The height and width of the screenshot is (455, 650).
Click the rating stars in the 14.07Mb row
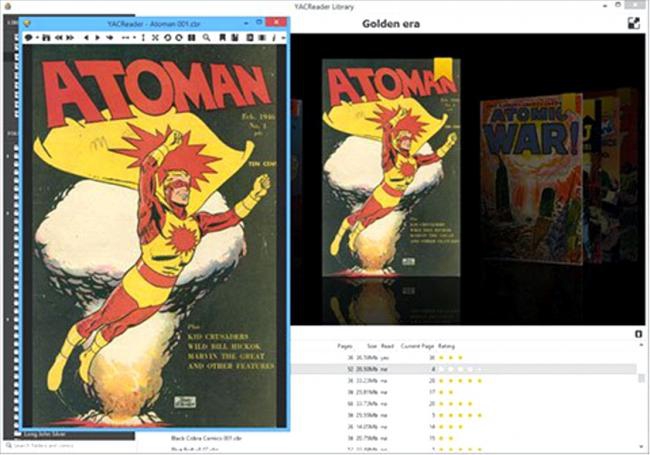click(x=451, y=427)
